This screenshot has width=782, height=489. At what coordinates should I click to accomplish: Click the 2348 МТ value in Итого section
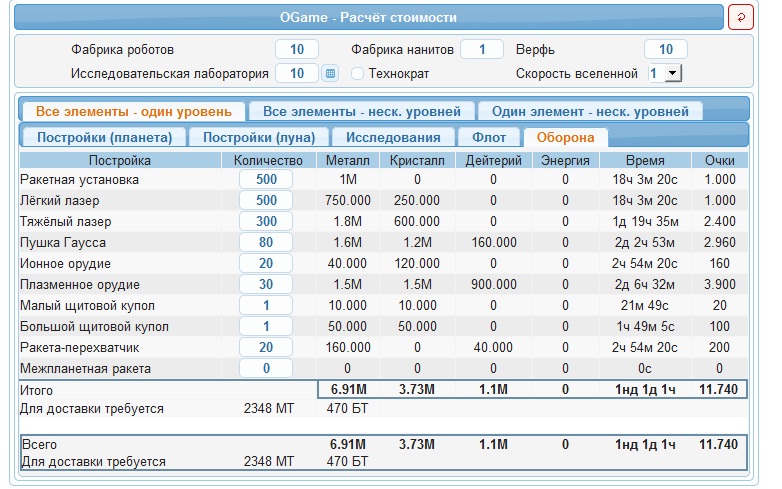pyautogui.click(x=268, y=409)
